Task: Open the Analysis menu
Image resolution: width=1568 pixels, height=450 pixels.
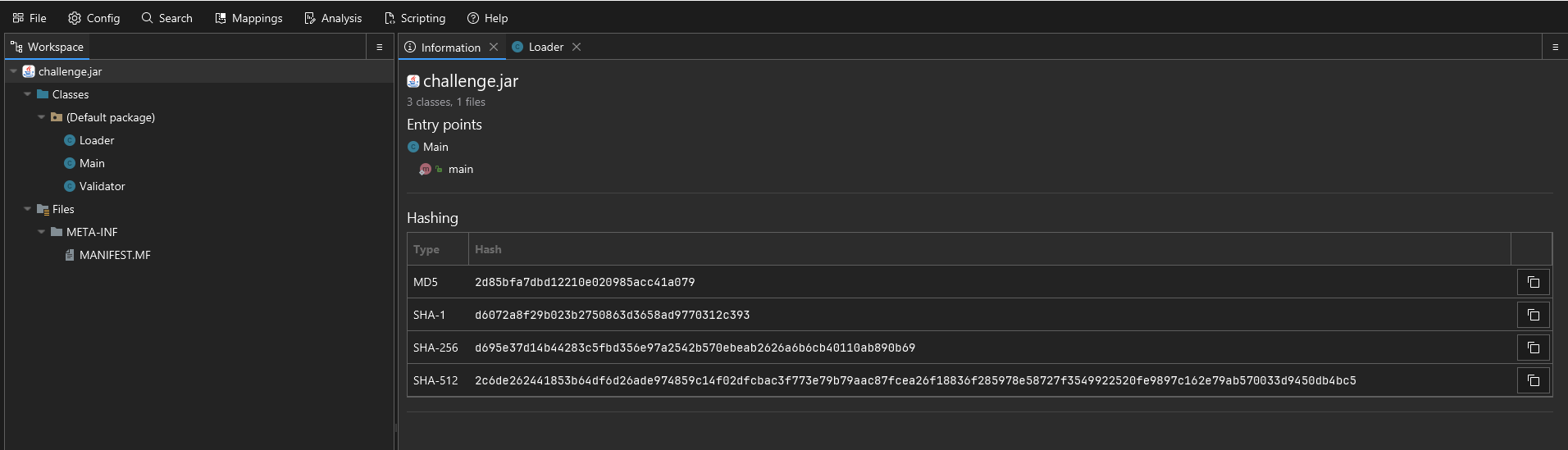Action: [333, 18]
